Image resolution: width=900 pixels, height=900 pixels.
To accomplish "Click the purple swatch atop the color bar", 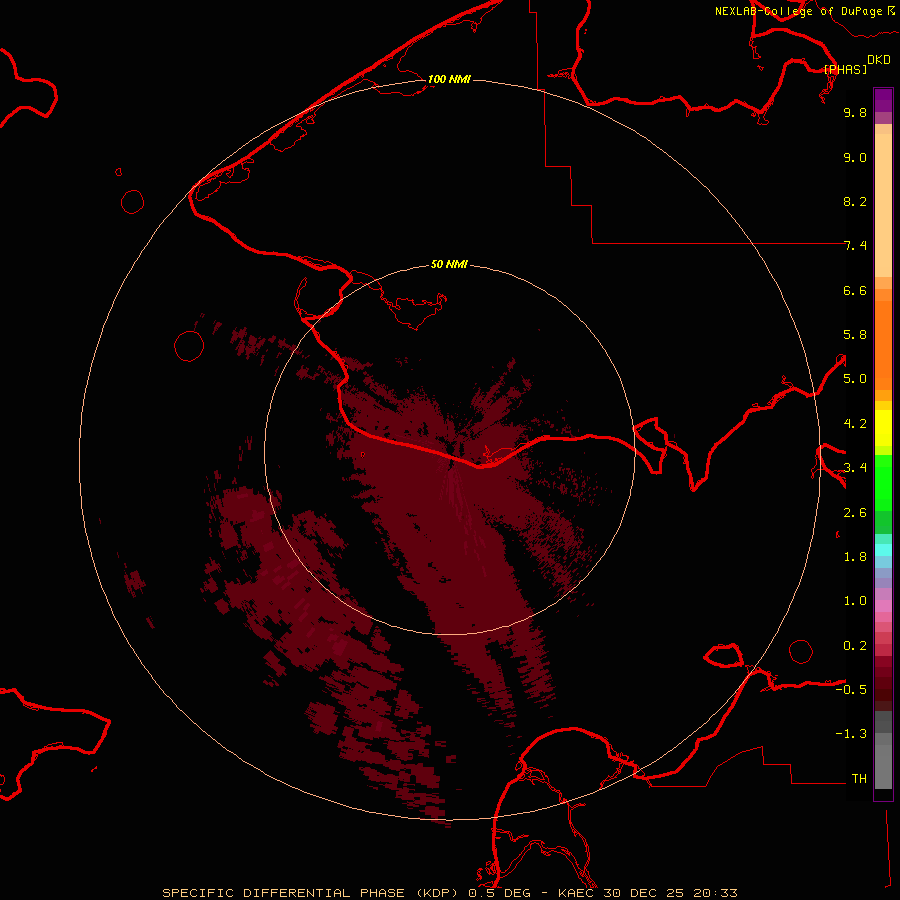I will [x=883, y=100].
